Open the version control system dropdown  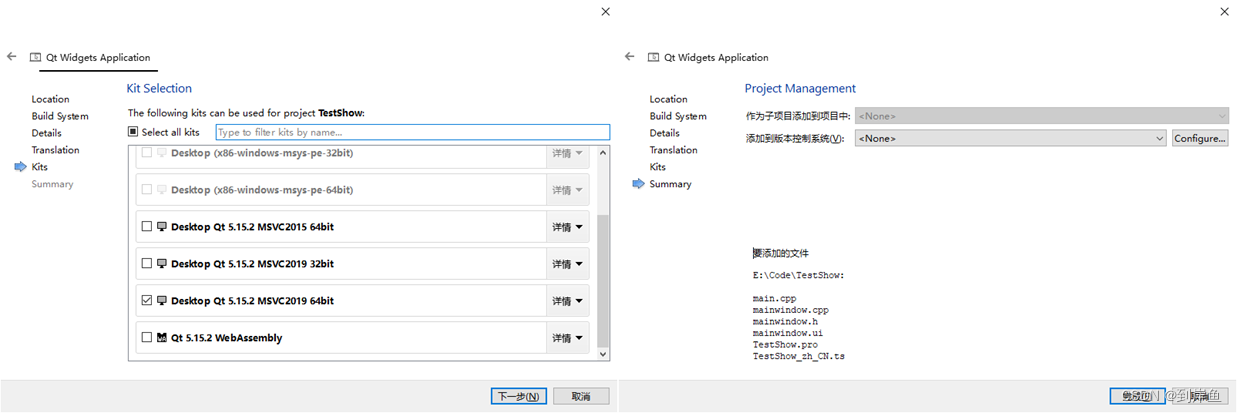[1010, 138]
